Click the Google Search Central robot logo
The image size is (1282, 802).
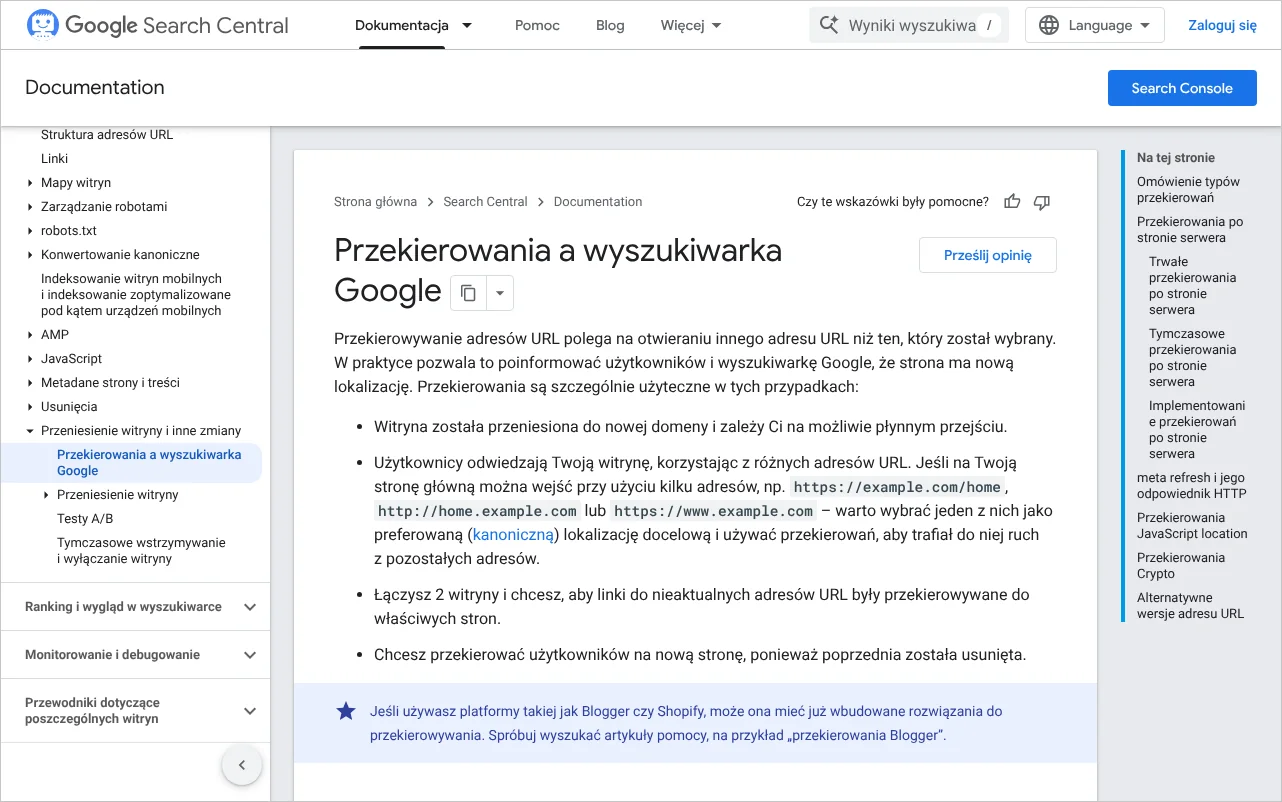(x=42, y=25)
